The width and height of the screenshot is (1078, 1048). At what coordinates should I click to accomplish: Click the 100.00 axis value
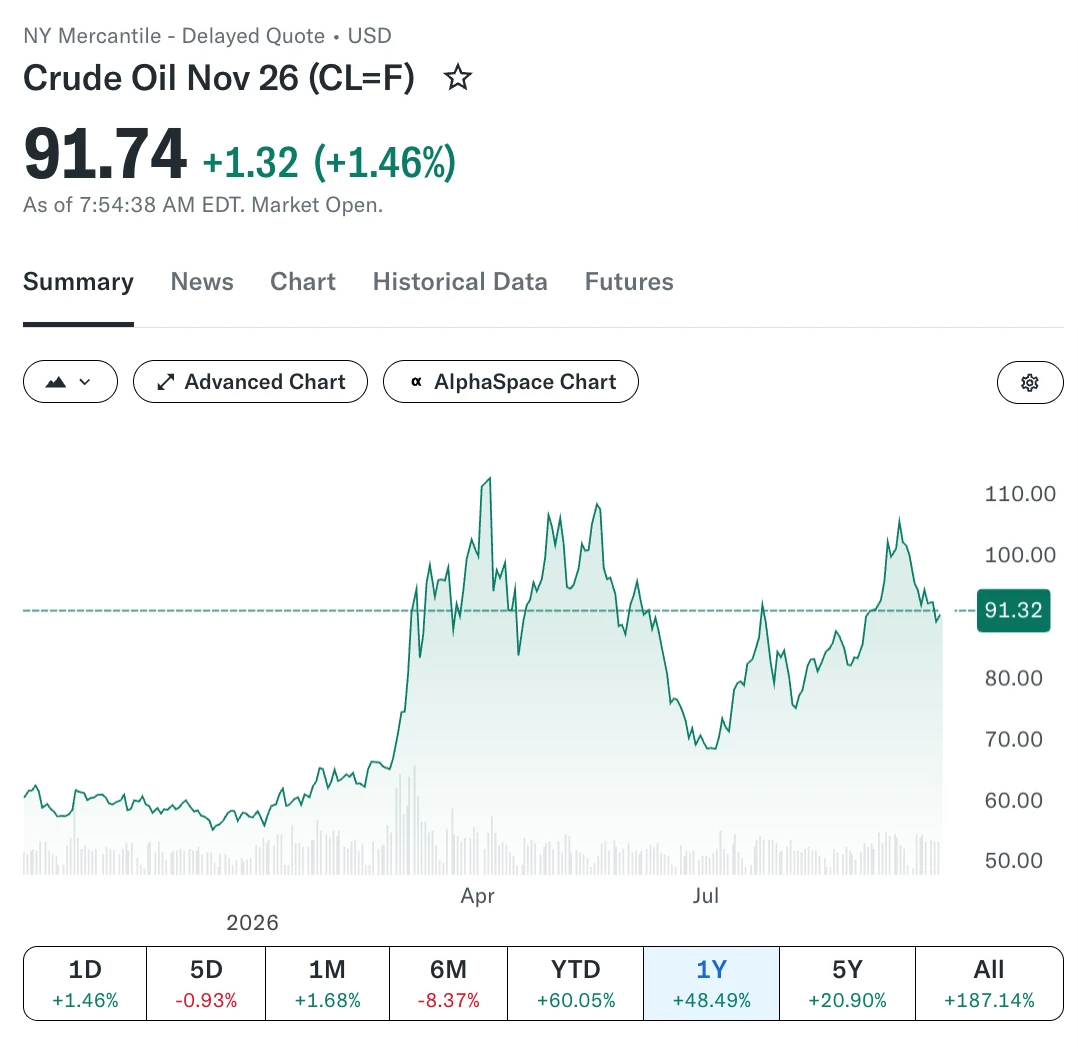pos(1020,555)
